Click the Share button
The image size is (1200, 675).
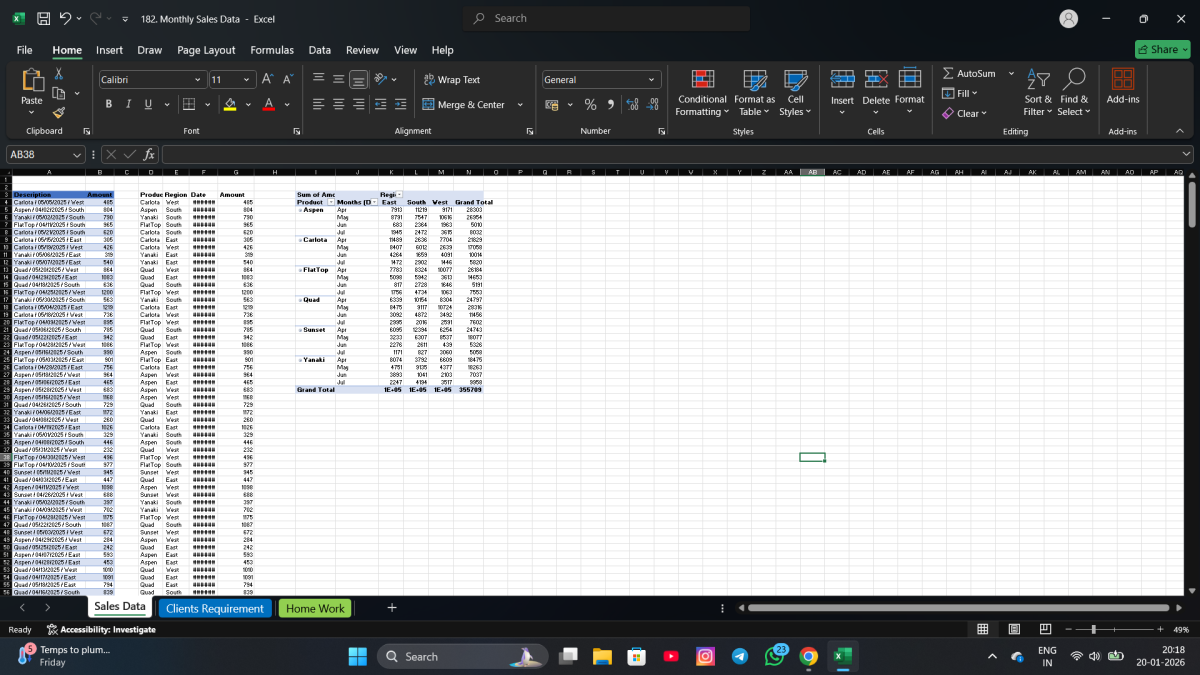point(1162,50)
